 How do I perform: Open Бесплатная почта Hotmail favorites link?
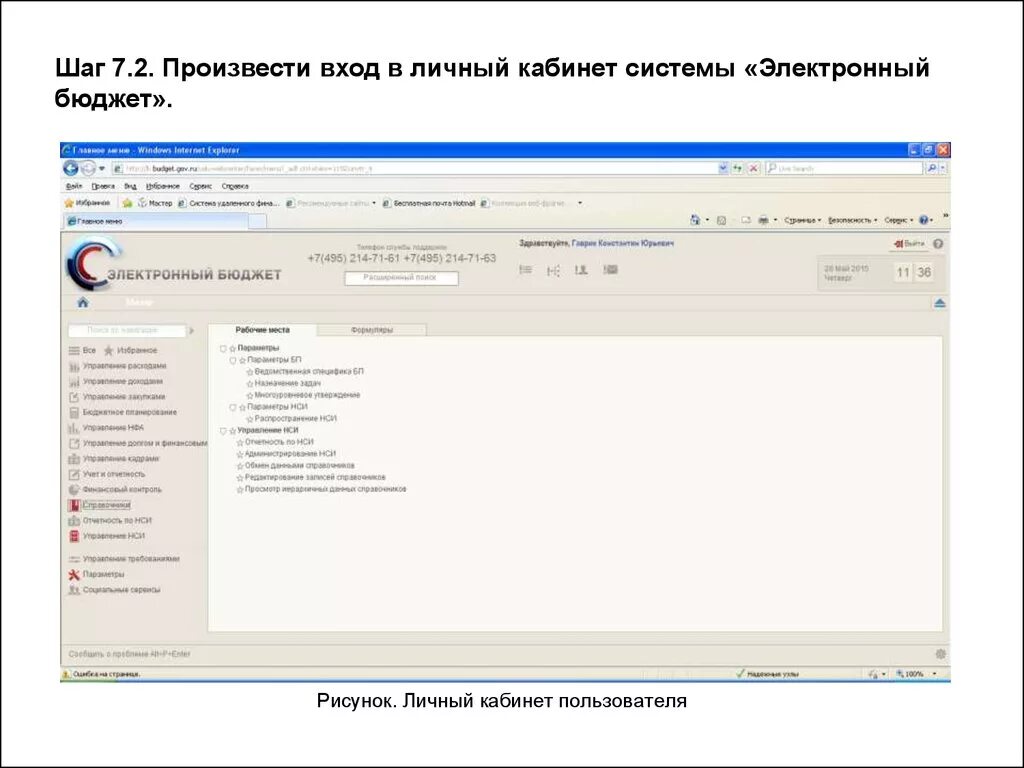tap(429, 203)
